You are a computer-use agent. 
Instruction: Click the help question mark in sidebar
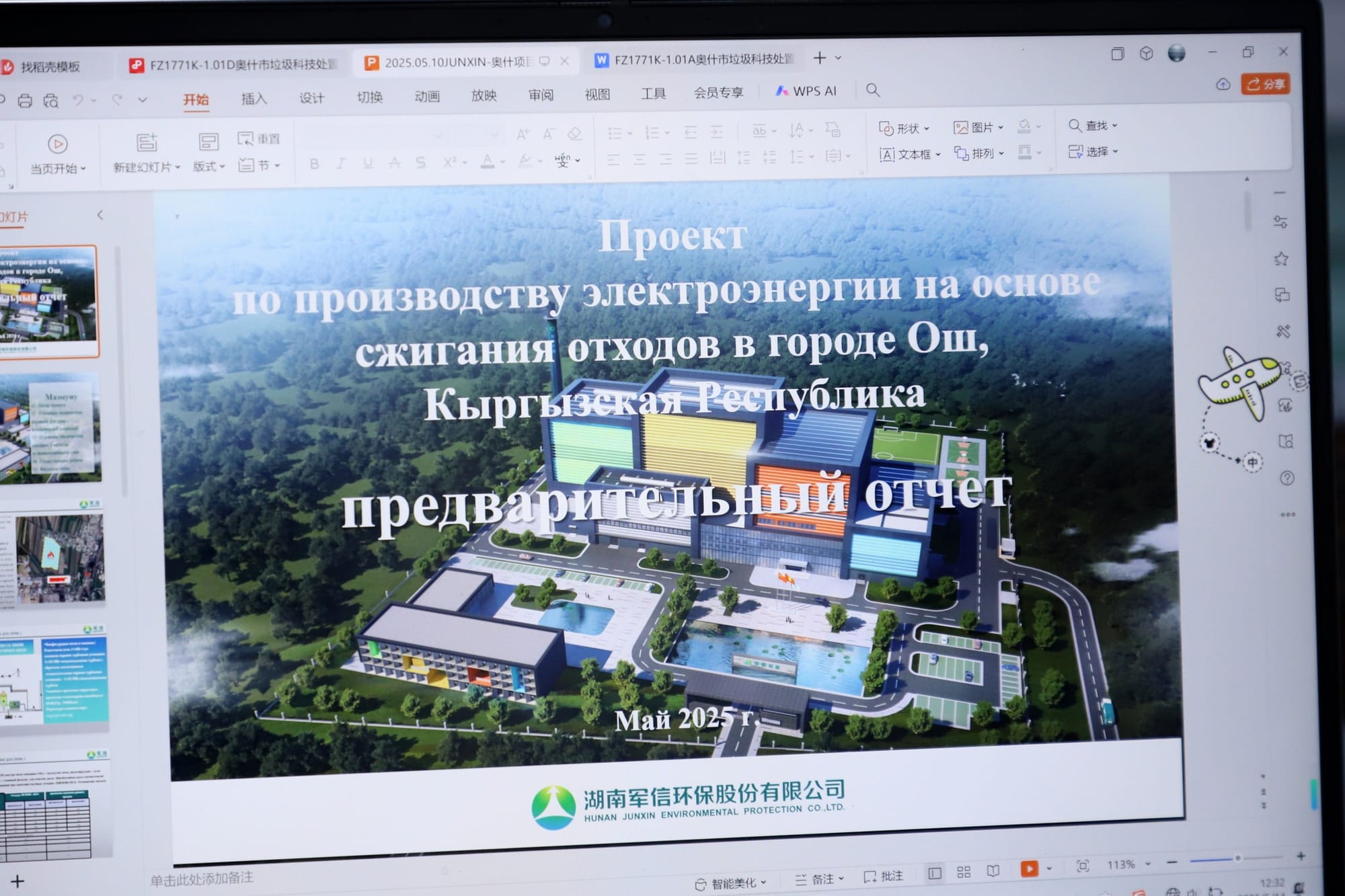tap(1287, 478)
